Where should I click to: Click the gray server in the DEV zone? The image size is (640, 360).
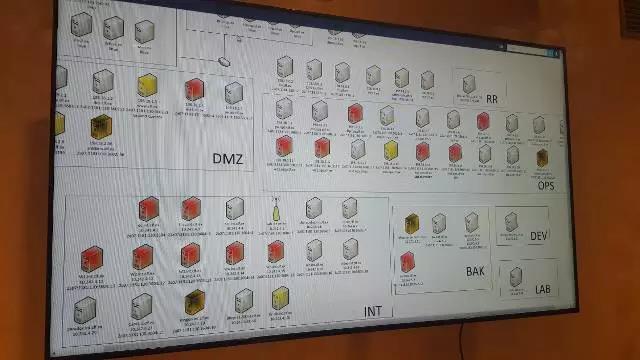click(x=511, y=222)
